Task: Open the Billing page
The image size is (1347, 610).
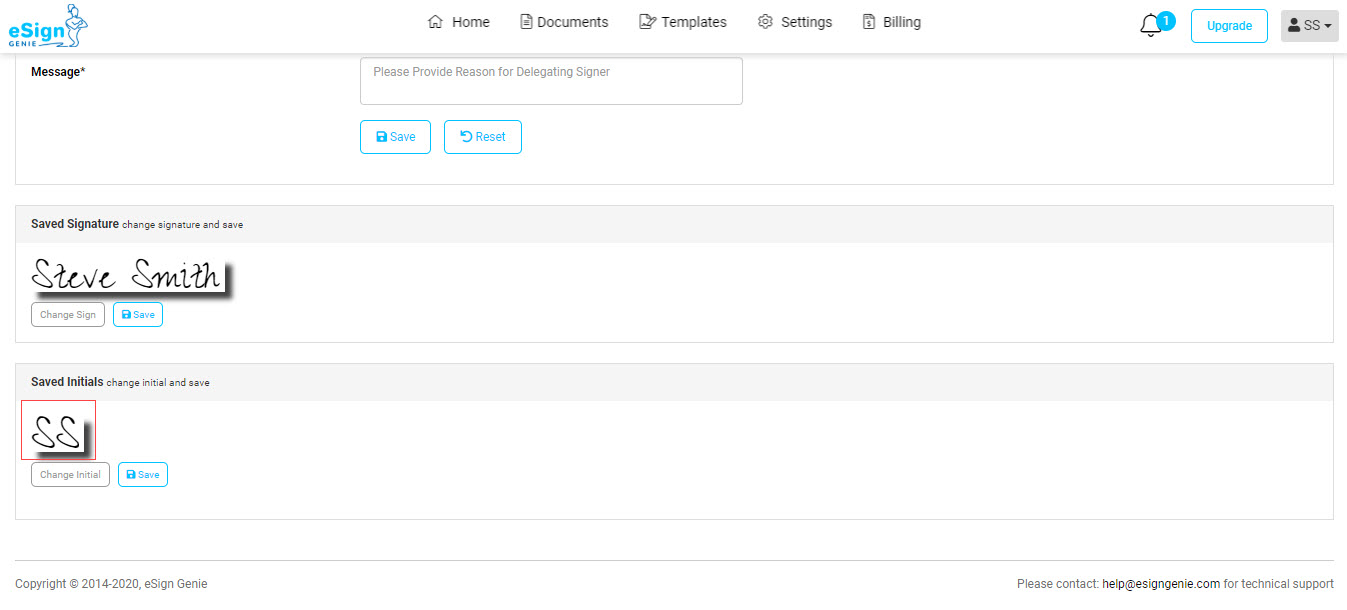Action: point(891,22)
